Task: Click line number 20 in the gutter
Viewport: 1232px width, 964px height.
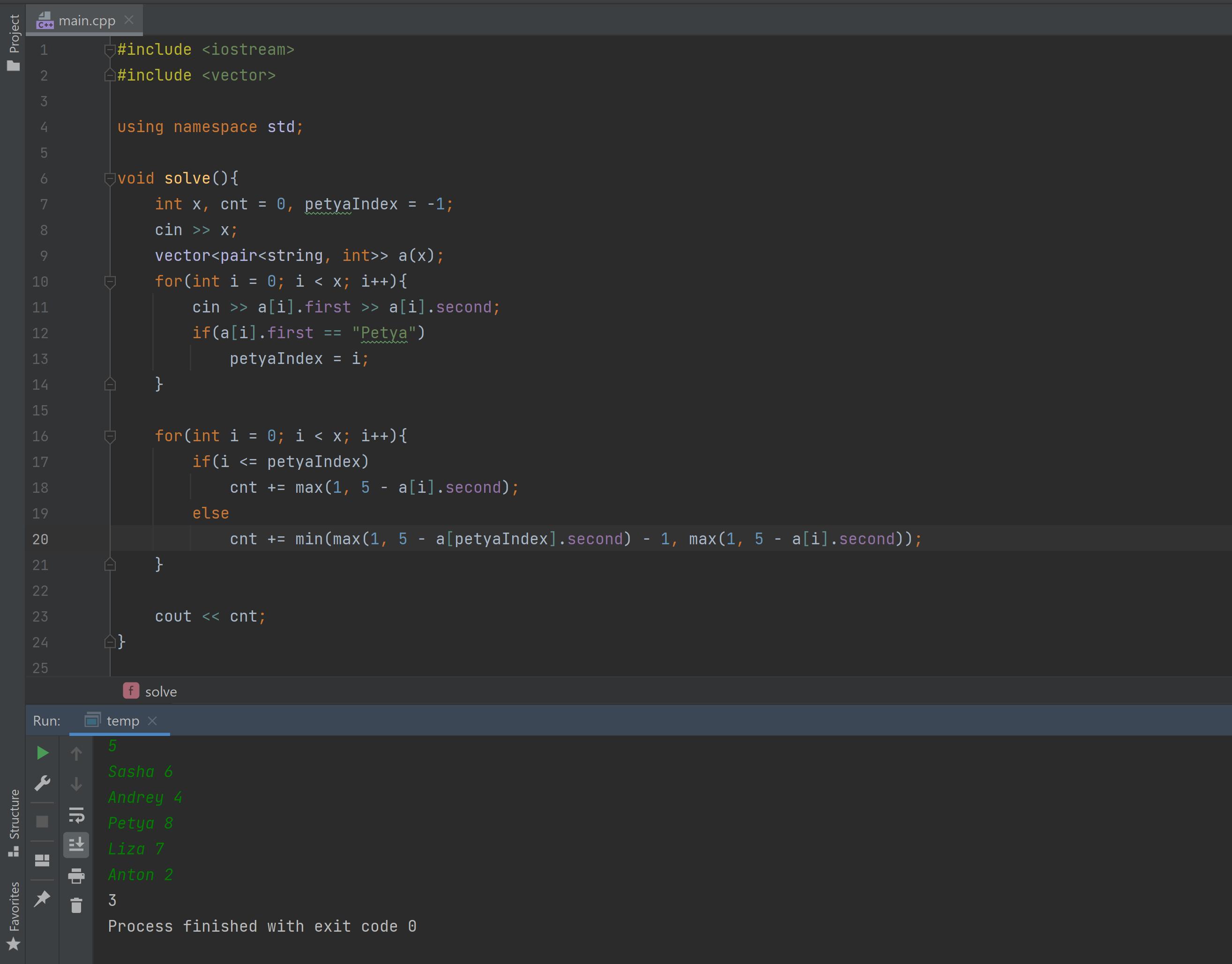Action: point(40,540)
